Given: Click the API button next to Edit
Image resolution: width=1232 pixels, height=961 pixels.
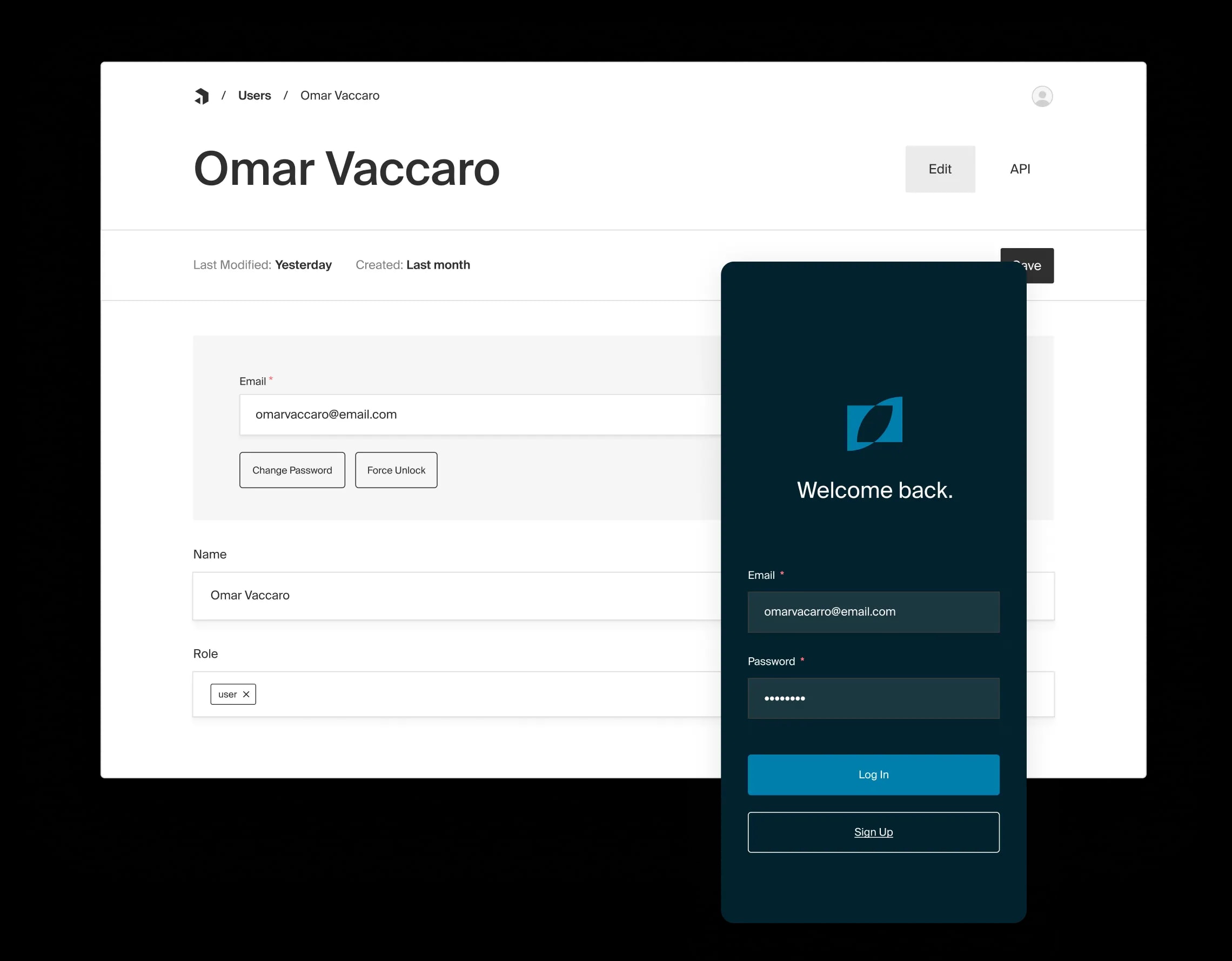Looking at the screenshot, I should (1018, 168).
